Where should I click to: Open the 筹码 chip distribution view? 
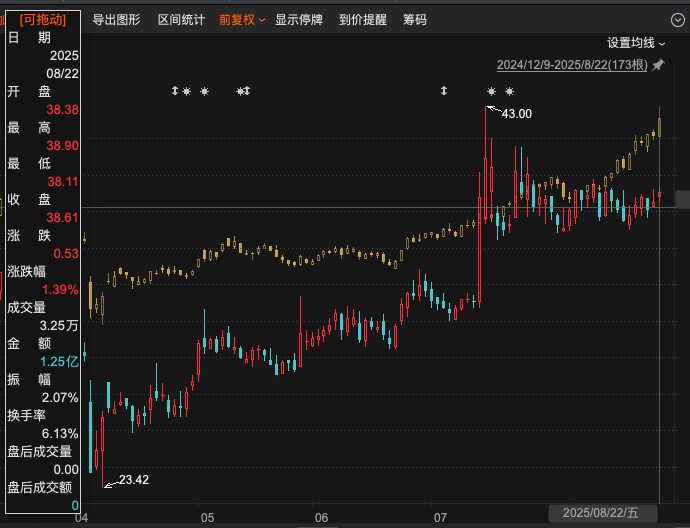tap(414, 19)
